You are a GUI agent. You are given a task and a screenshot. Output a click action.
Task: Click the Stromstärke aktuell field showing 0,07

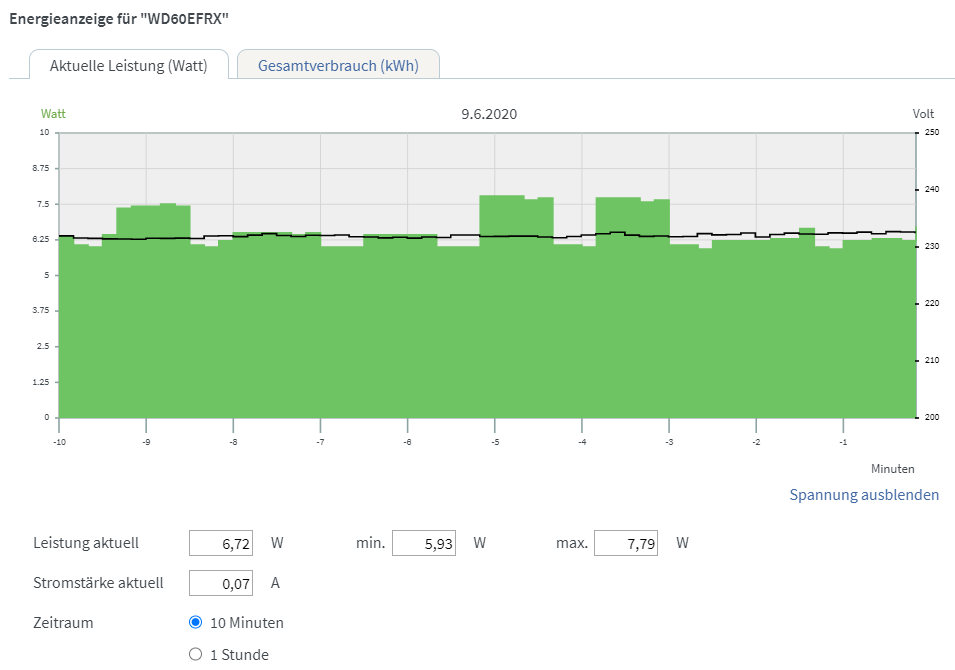pos(220,583)
